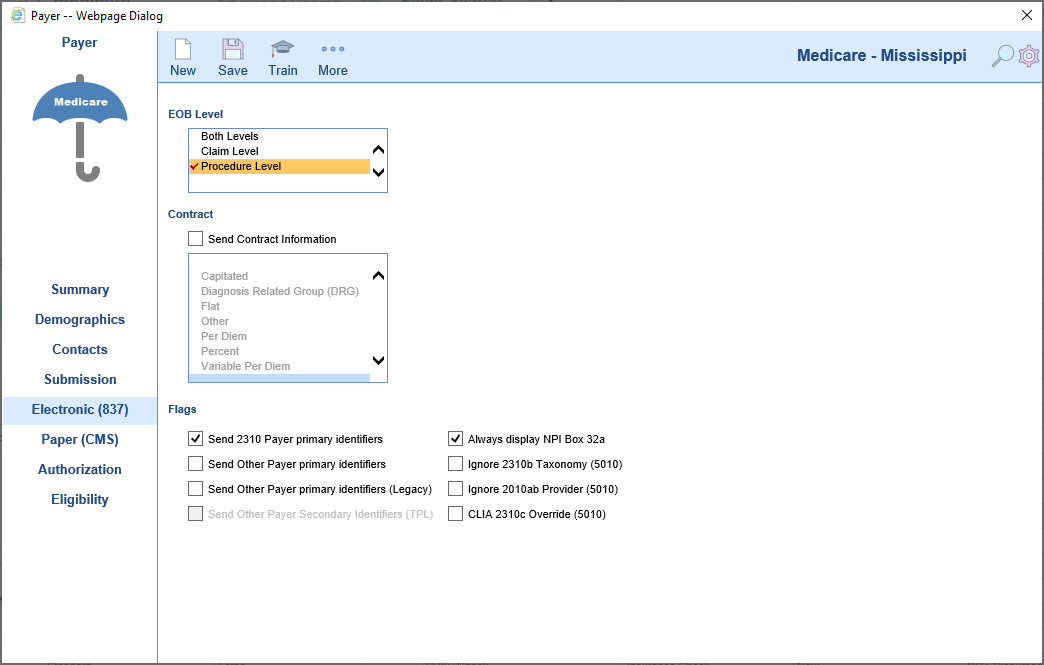Screen dimensions: 1044x665
Task: Open settings gear icon beside search
Action: point(1029,56)
